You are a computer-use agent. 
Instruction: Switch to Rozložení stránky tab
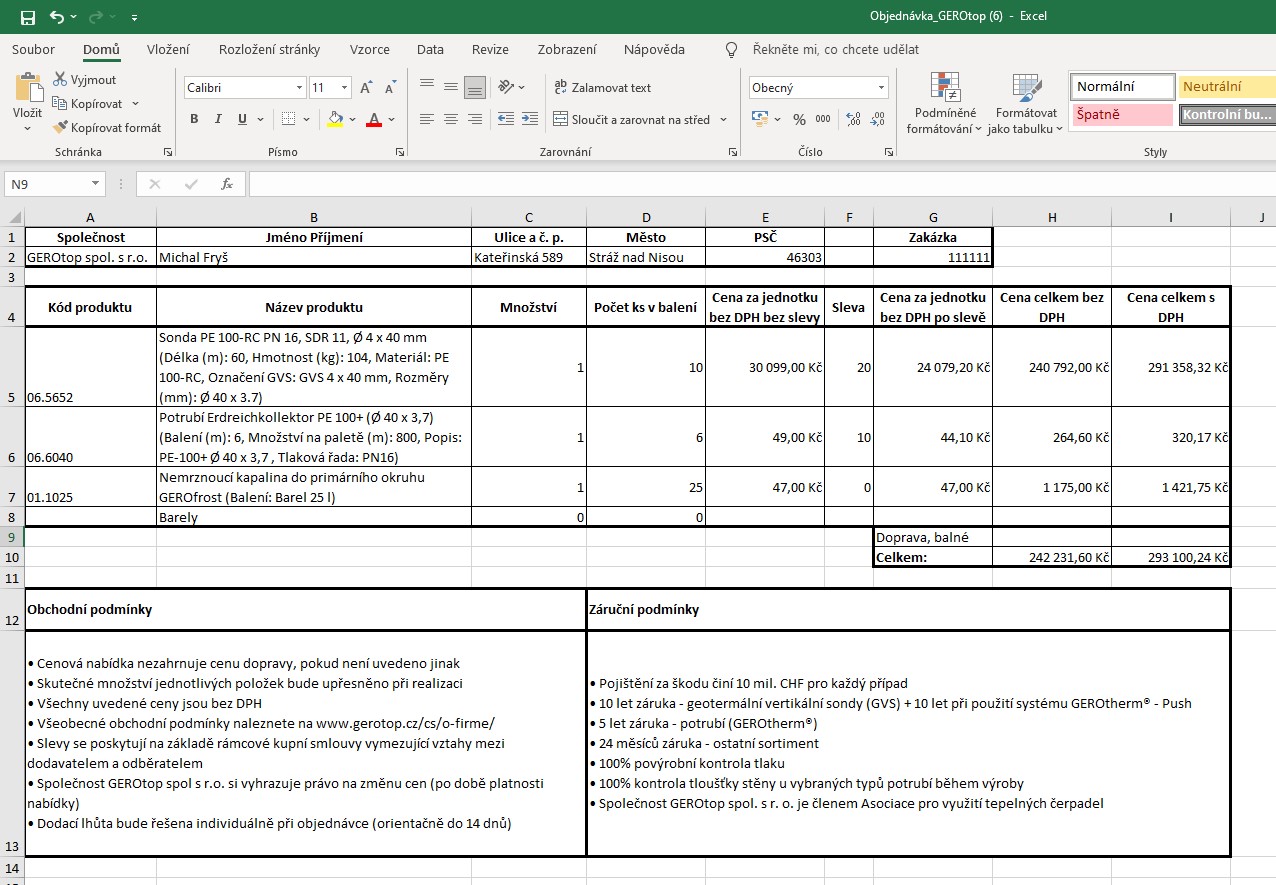[270, 49]
